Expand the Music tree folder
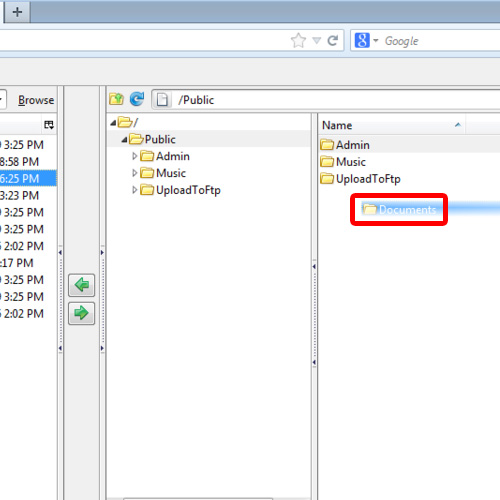 click(x=135, y=173)
